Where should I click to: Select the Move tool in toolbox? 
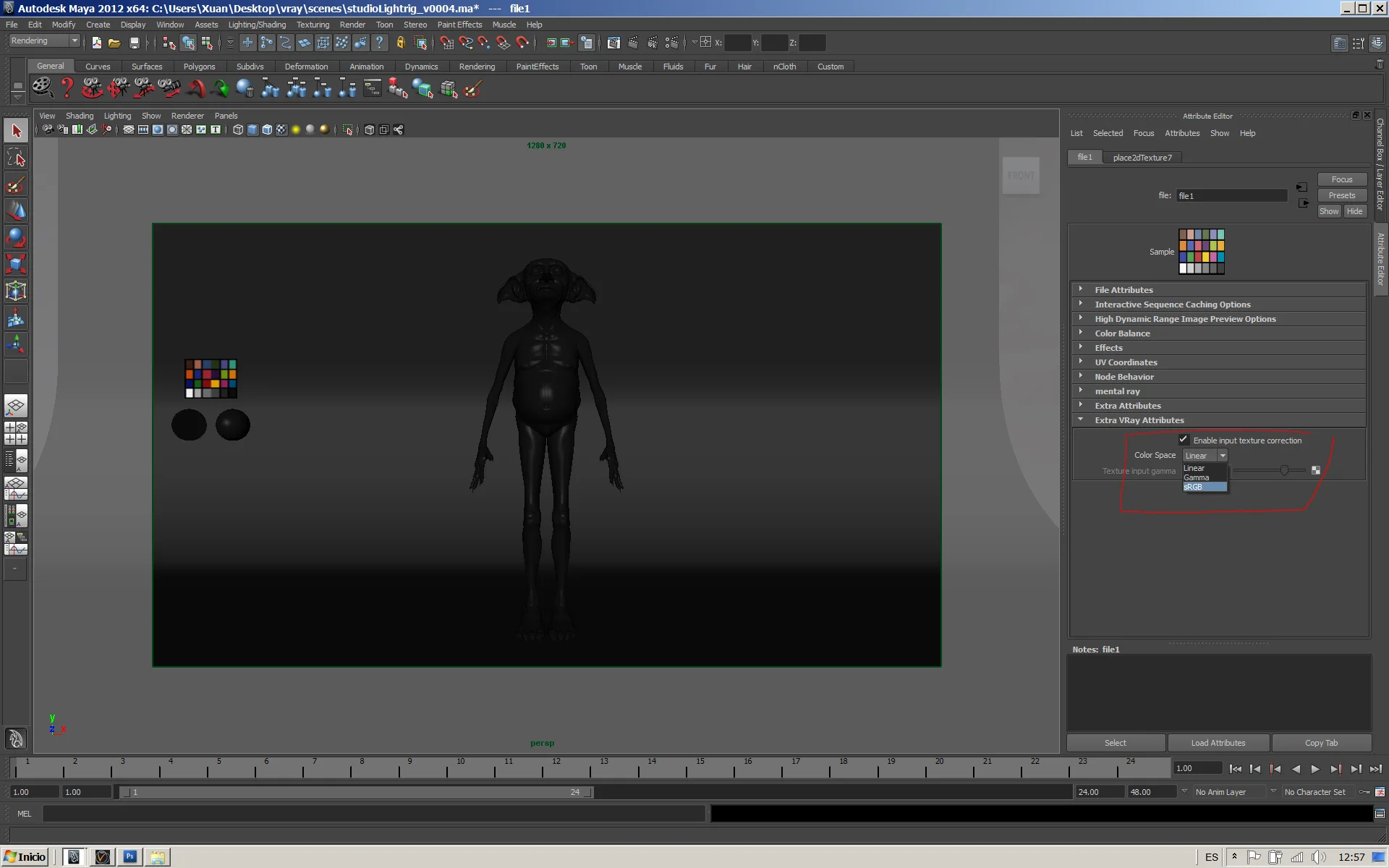(x=16, y=210)
